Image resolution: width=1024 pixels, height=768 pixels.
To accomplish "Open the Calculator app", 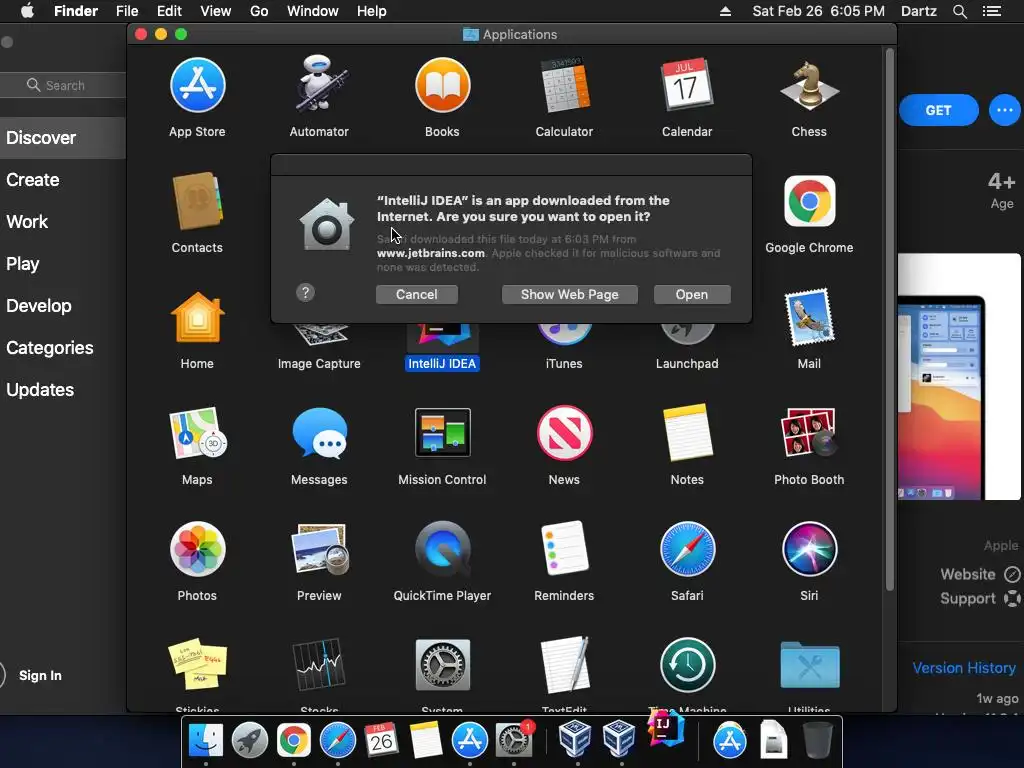I will pyautogui.click(x=564, y=86).
